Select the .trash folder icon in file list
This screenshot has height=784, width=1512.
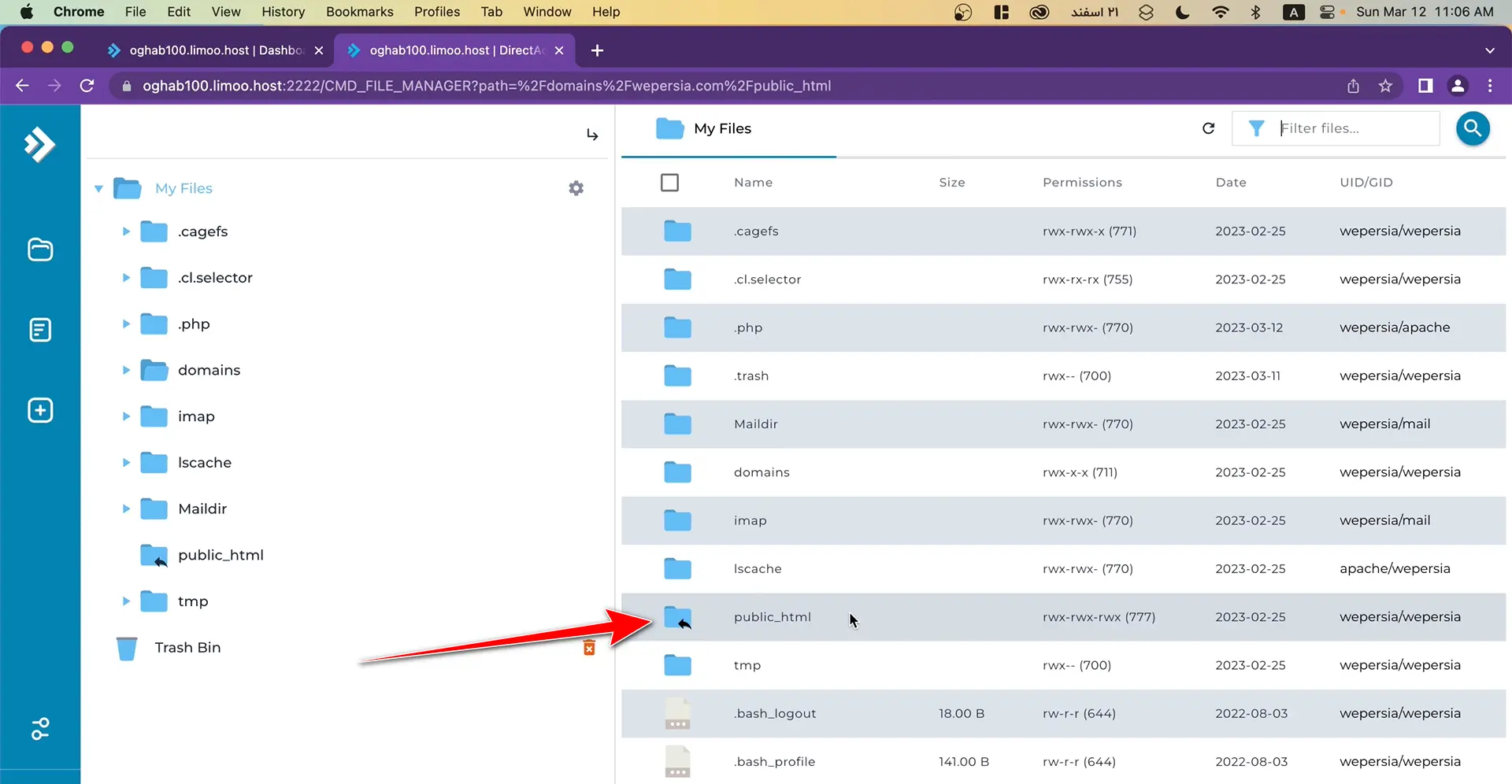coord(677,376)
